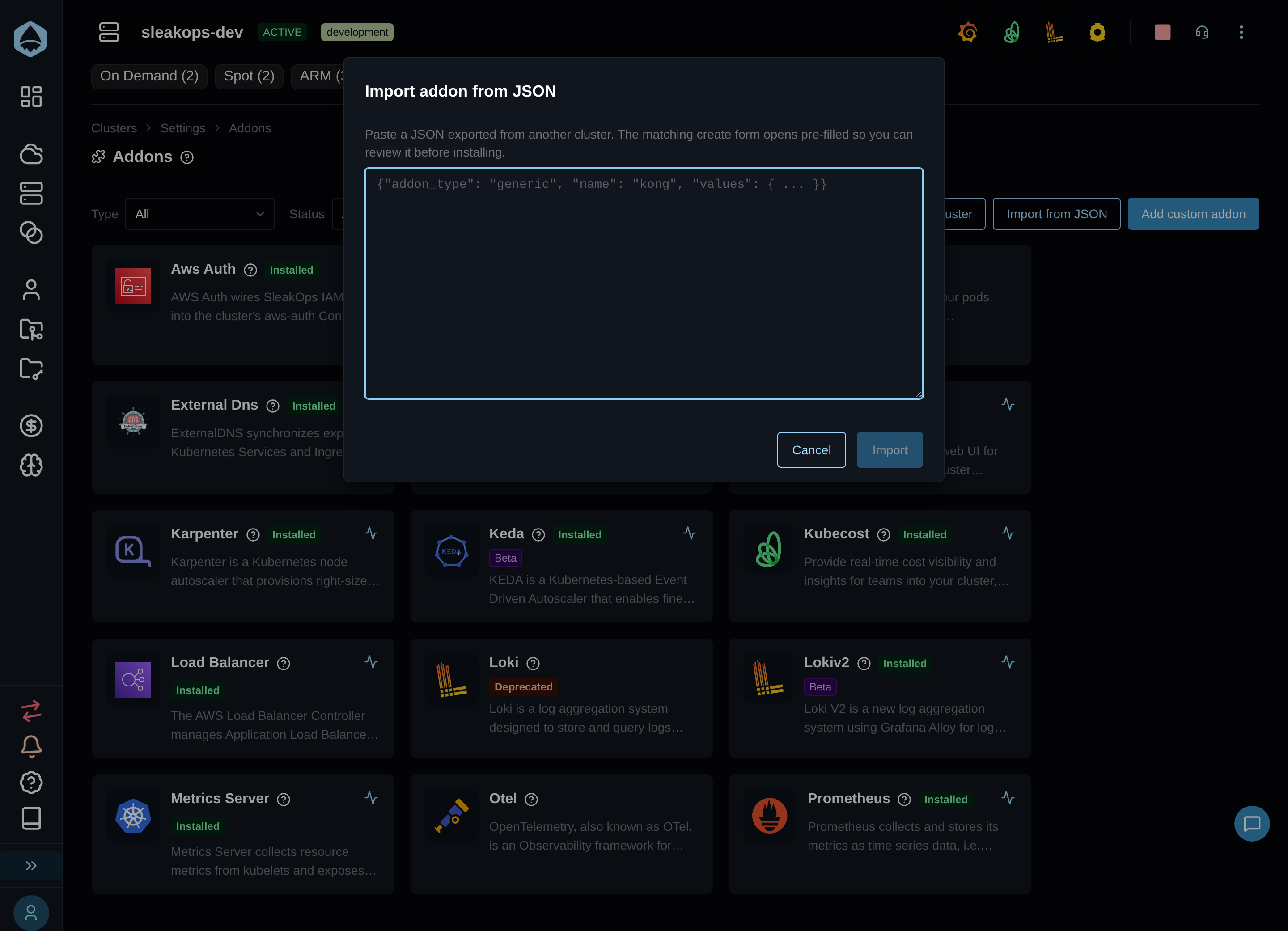The image size is (1288, 931).
Task: Show help for the Keda addon
Action: (x=538, y=535)
